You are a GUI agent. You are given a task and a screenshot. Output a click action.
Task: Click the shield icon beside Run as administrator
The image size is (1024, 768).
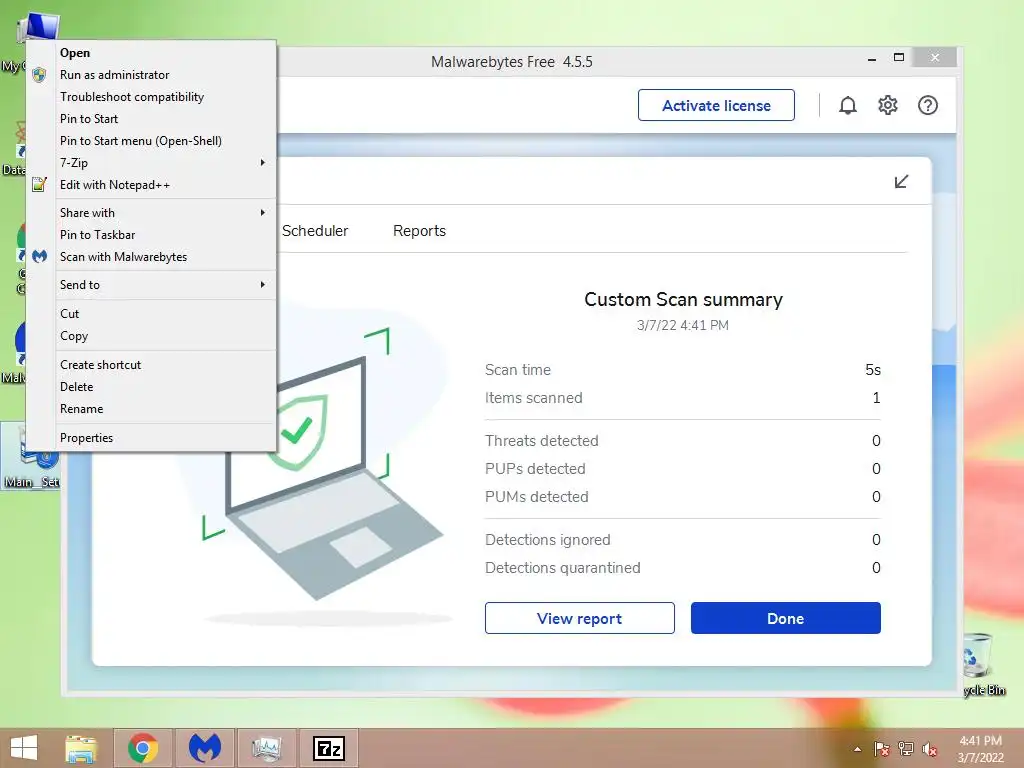click(x=39, y=75)
